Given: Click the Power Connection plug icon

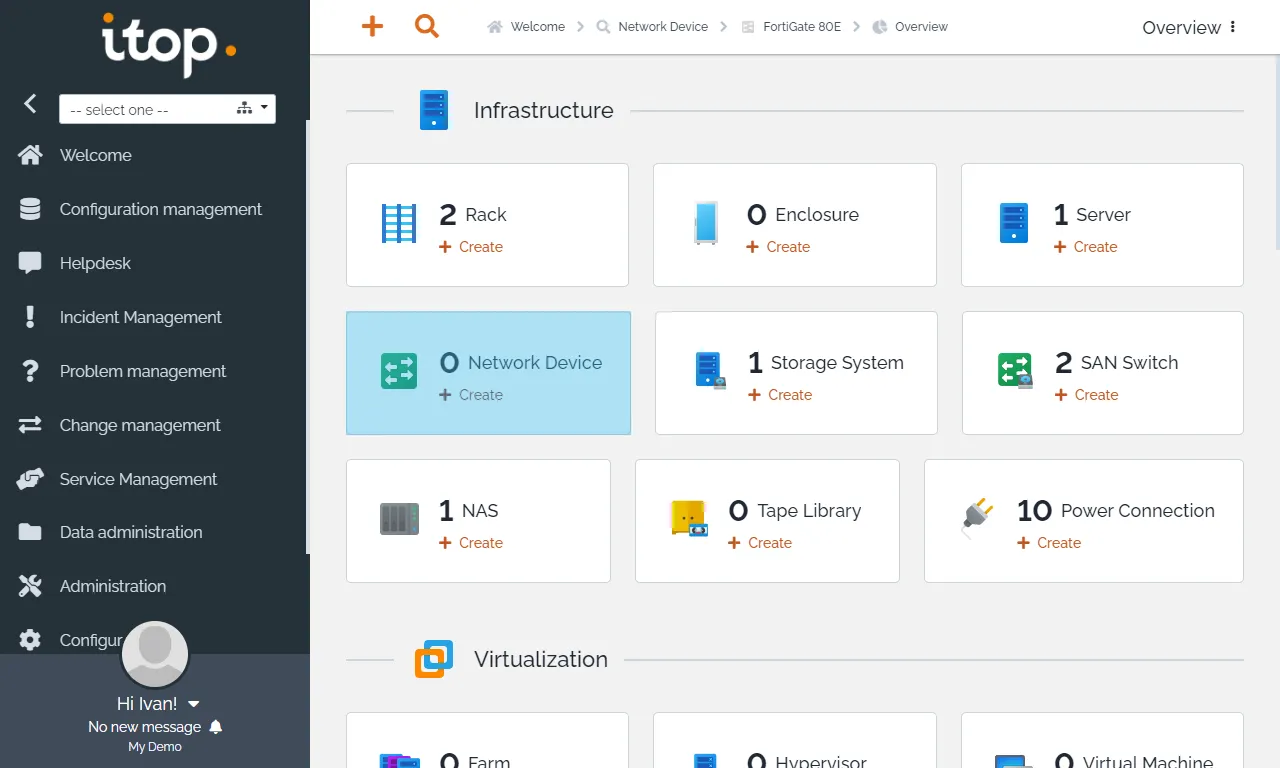Looking at the screenshot, I should point(977,519).
